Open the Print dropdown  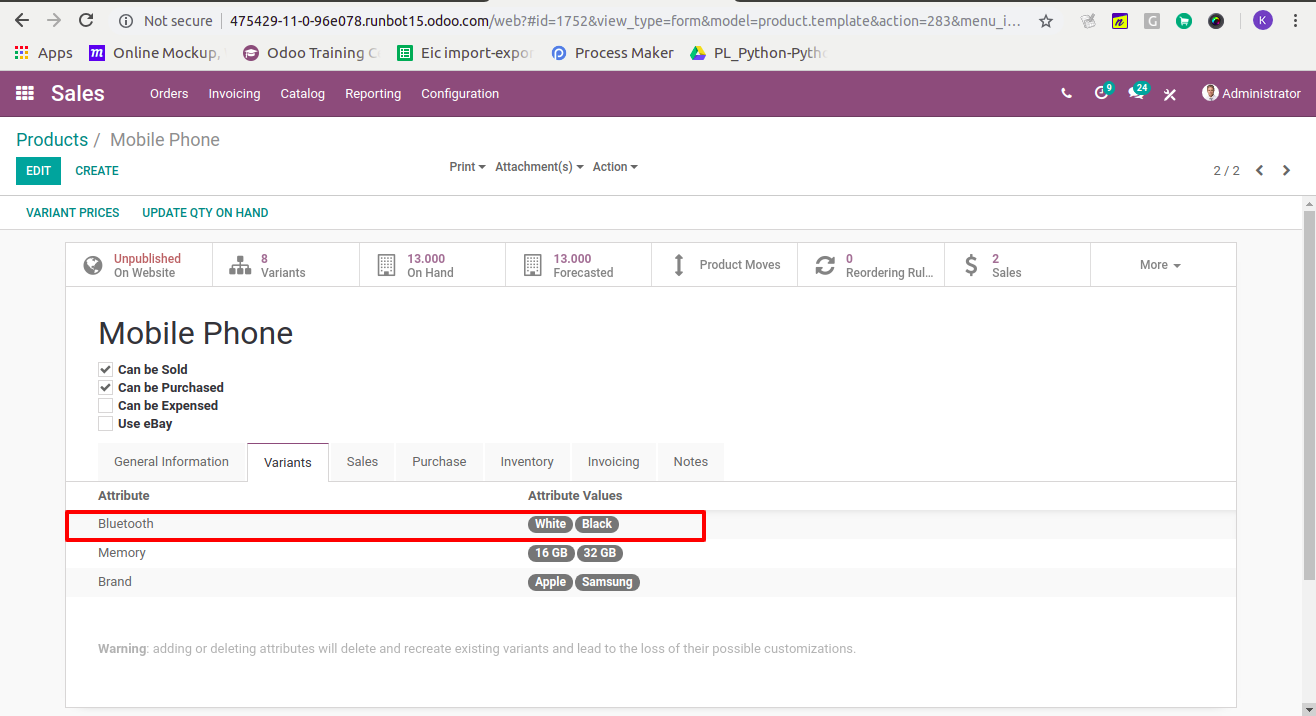click(x=467, y=167)
